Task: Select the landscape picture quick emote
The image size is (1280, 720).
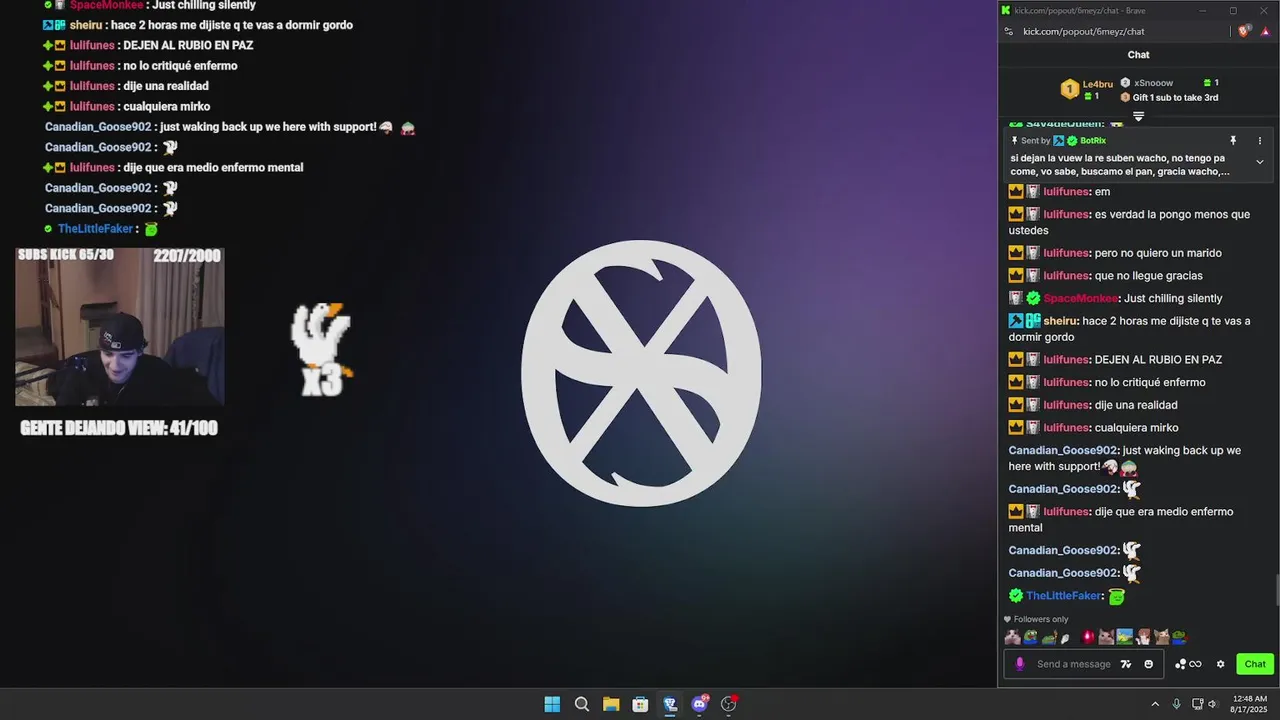Action: click(x=1125, y=637)
